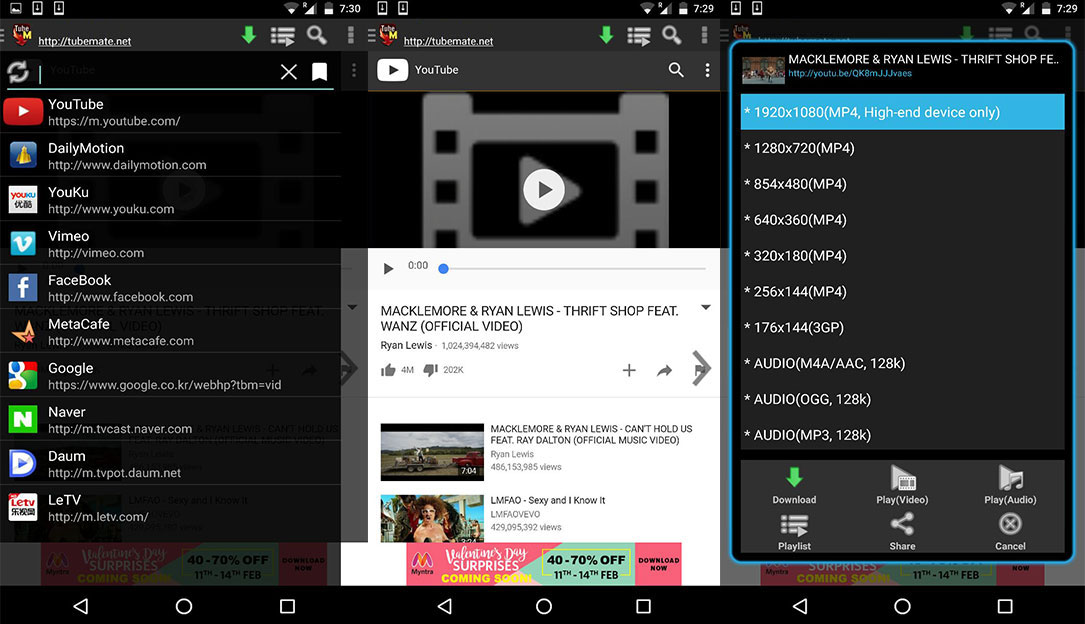Open Ryan Lewis channel link under the title
This screenshot has width=1085, height=624.
406,345
